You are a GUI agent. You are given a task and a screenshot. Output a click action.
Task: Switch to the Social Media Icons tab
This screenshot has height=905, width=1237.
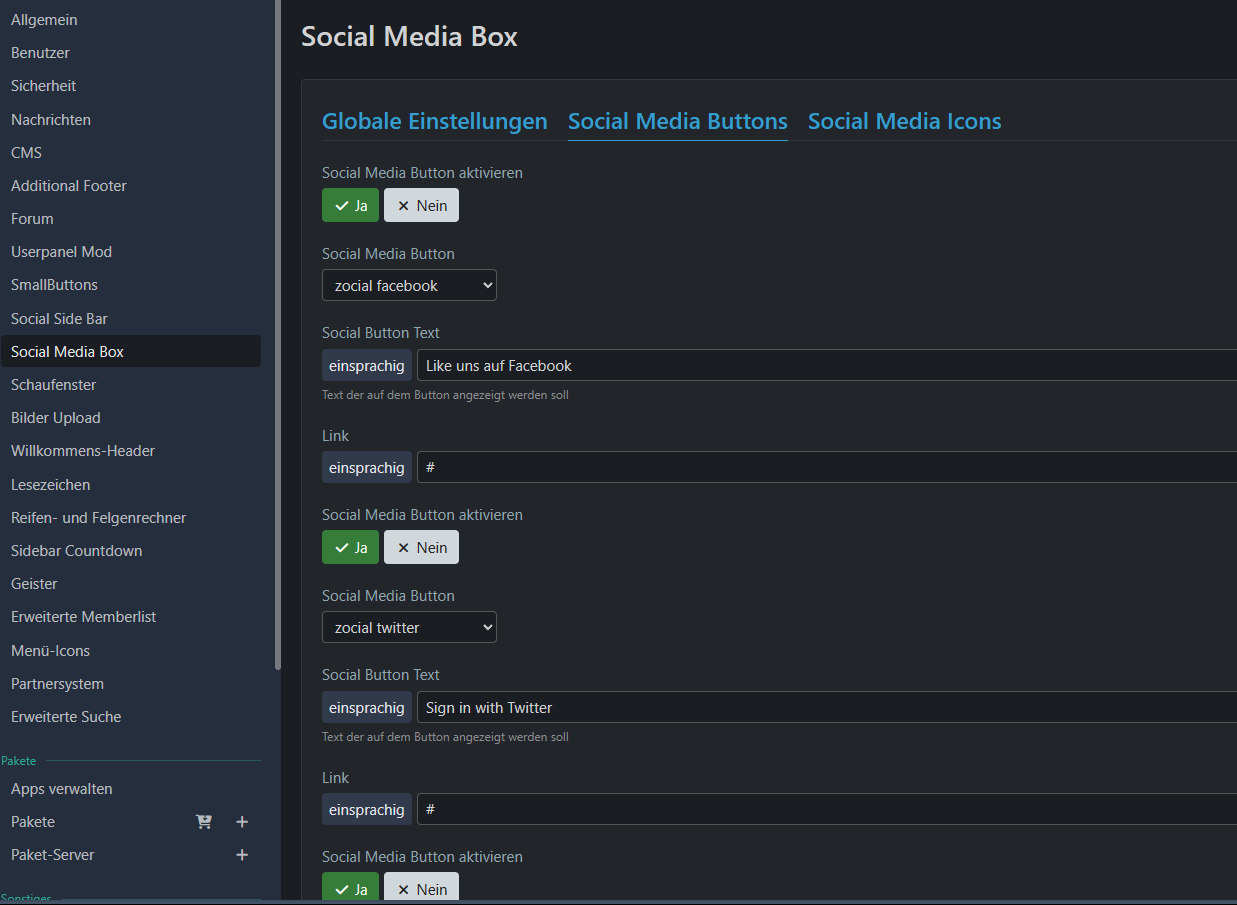904,122
